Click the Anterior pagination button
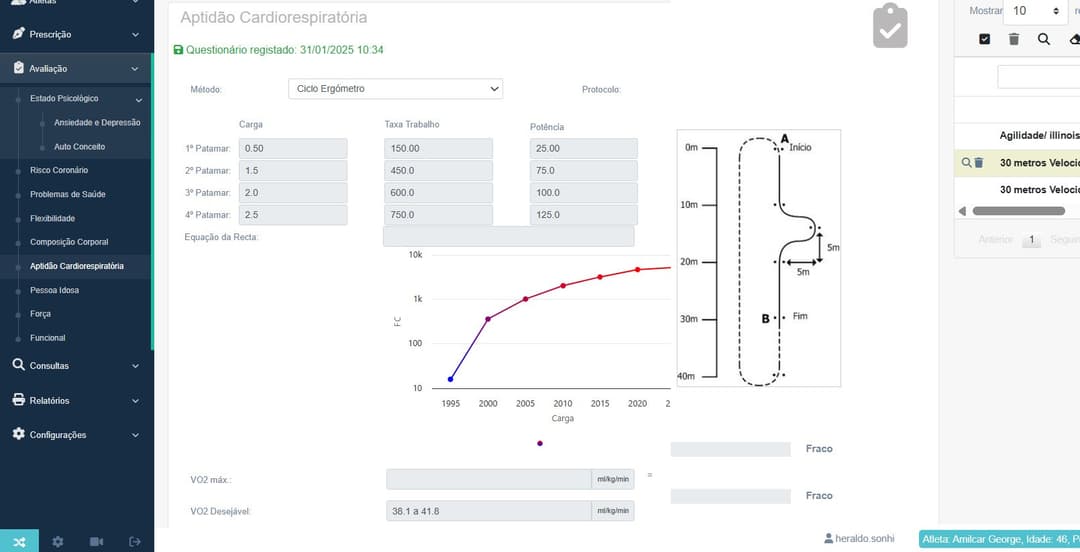Viewport: 1080px width, 552px height. pyautogui.click(x=996, y=240)
